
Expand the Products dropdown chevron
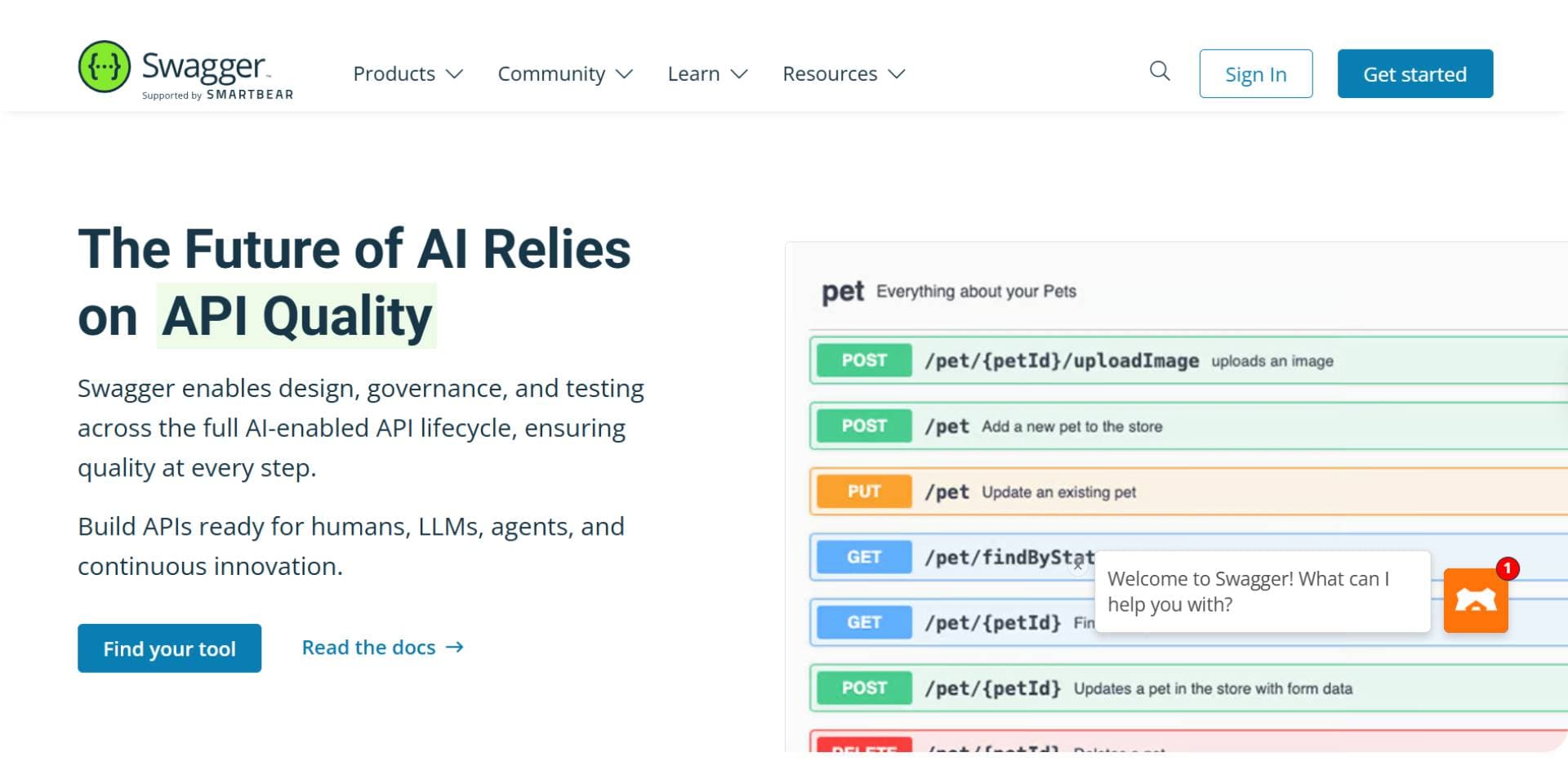[455, 74]
